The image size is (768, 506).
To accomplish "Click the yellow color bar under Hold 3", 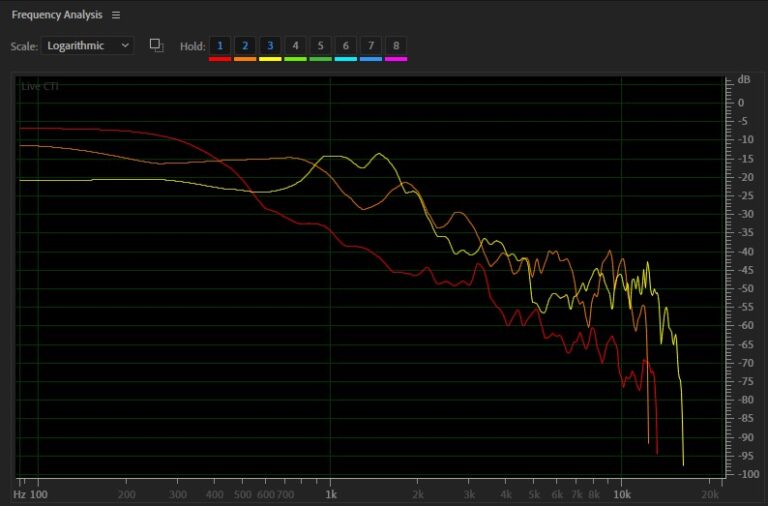I will [270, 59].
